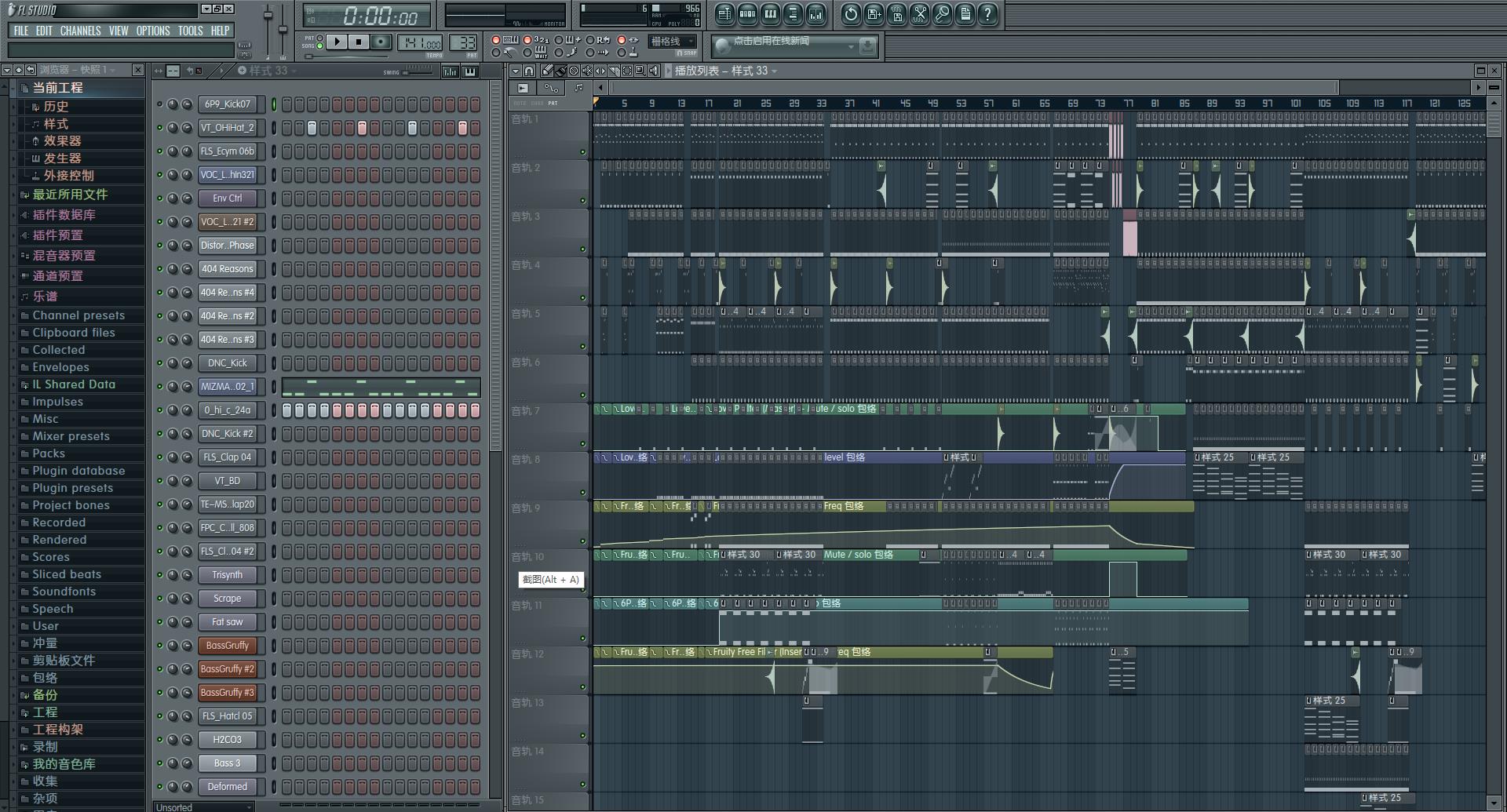Open the piano roll window button
Image resolution: width=1507 pixels, height=812 pixels.
coord(770,13)
